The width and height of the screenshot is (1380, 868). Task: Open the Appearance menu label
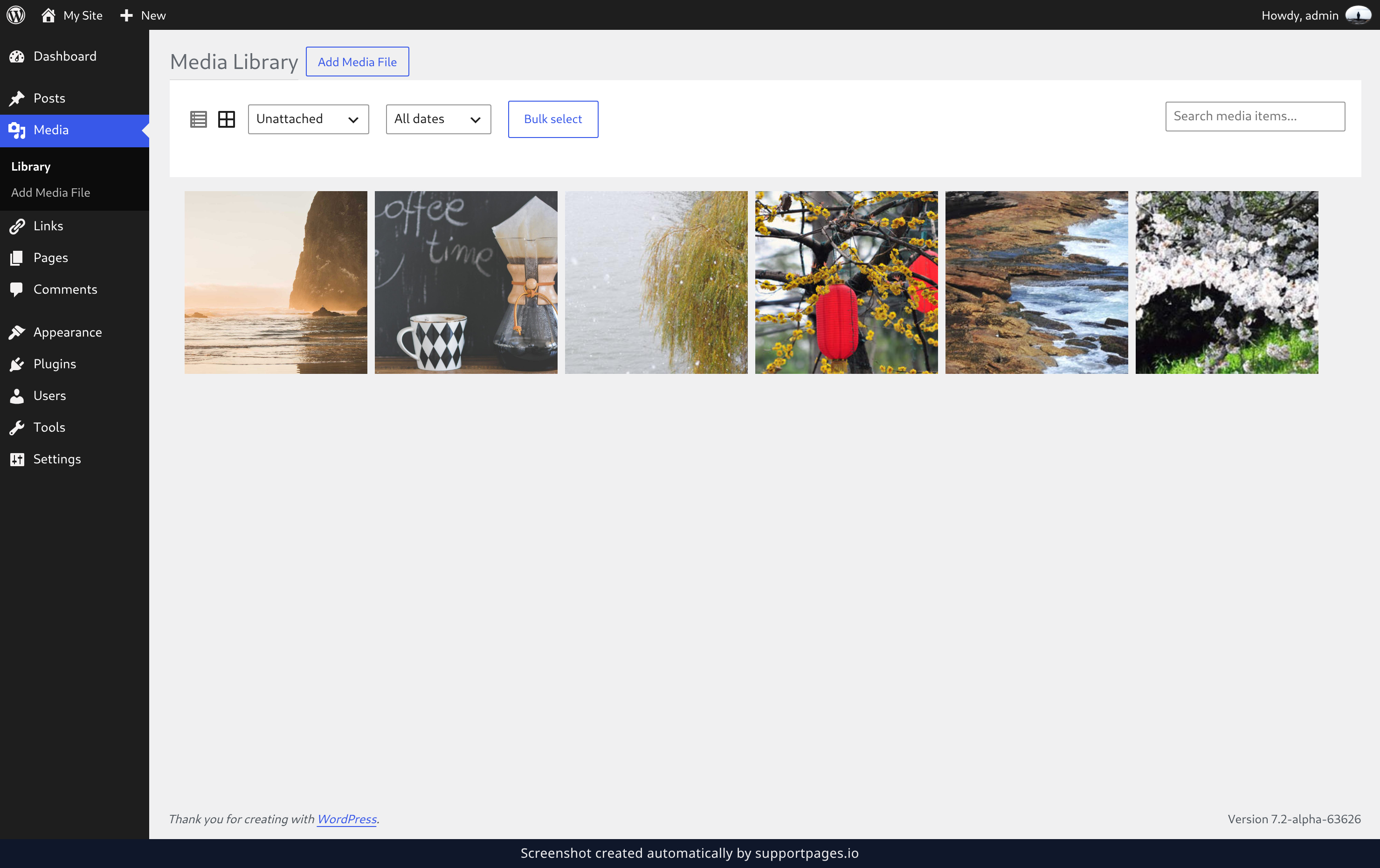(68, 332)
